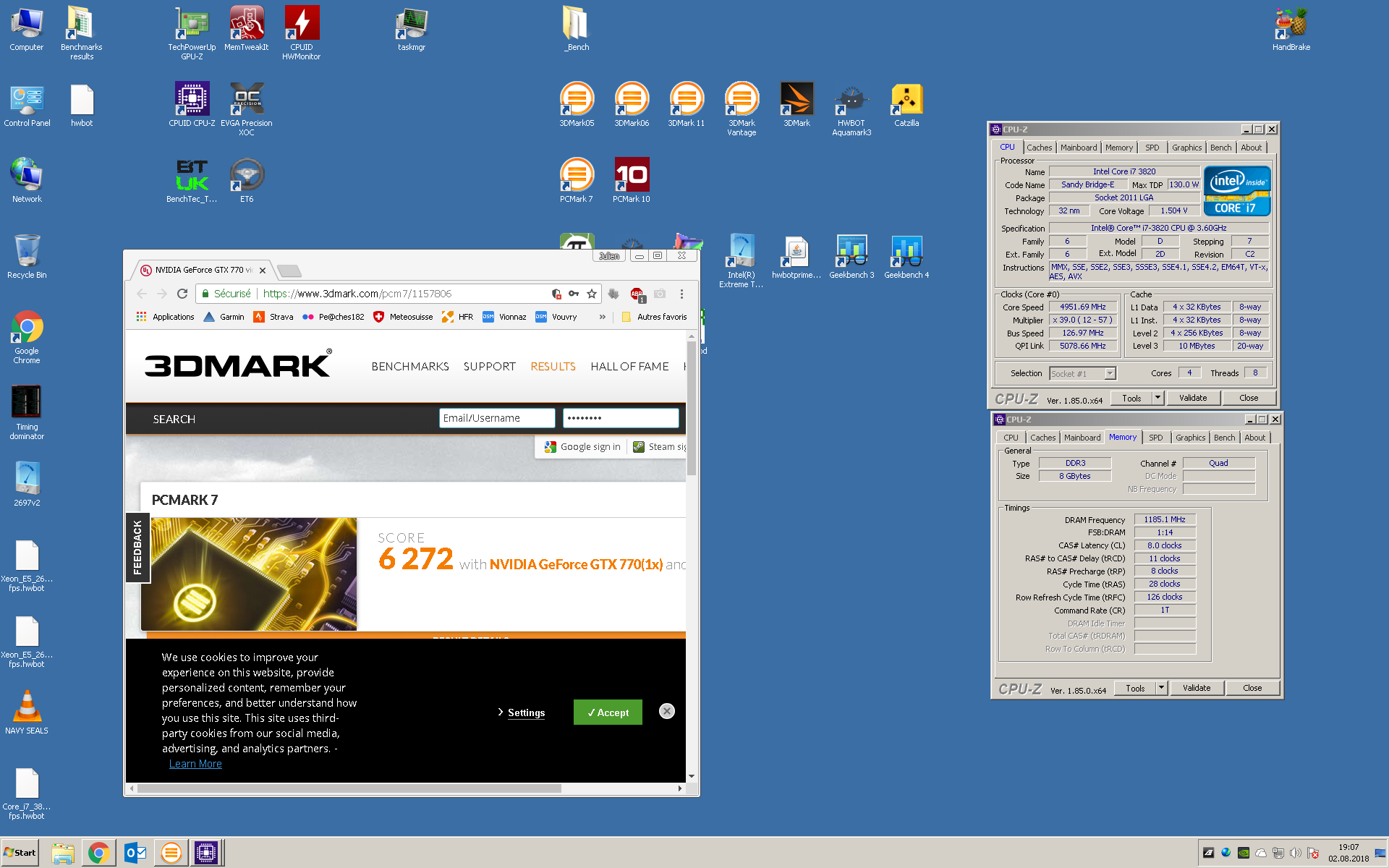Open the Autres favoris bookmarks folder

coord(654,317)
